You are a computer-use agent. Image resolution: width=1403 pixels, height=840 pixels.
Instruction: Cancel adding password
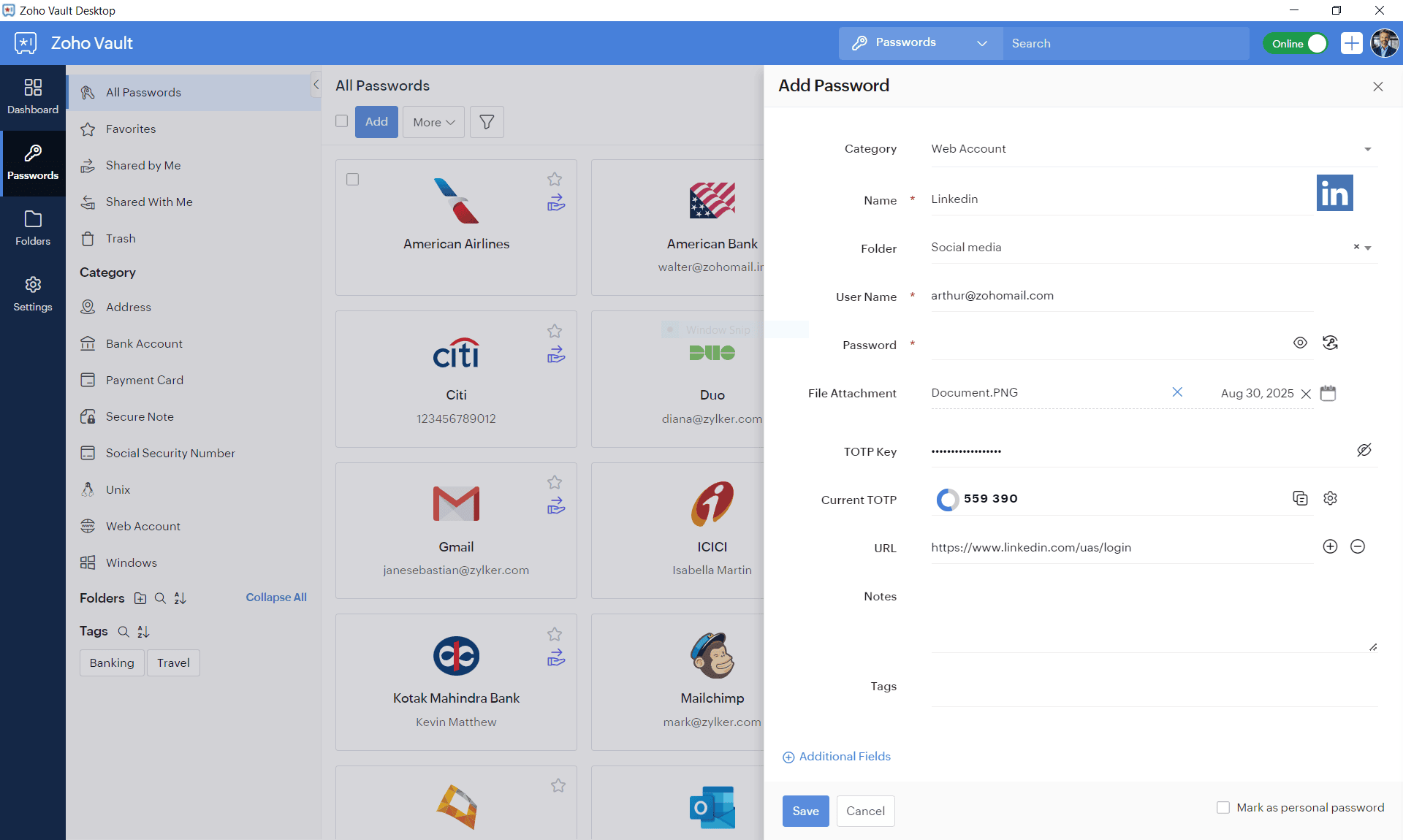pyautogui.click(x=865, y=811)
